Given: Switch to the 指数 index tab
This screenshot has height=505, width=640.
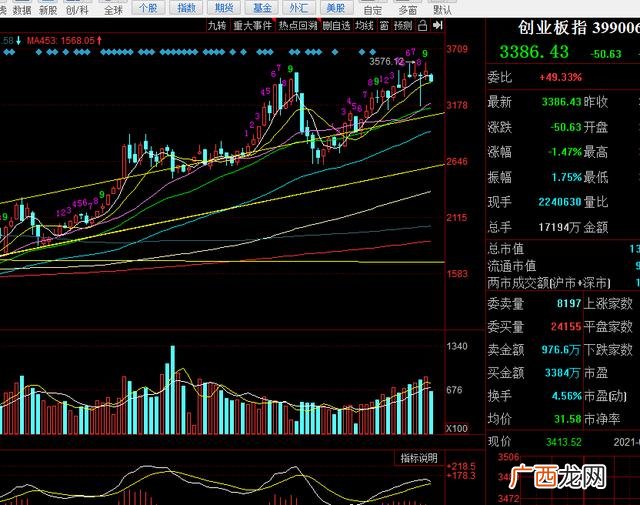Looking at the screenshot, I should (x=187, y=7).
